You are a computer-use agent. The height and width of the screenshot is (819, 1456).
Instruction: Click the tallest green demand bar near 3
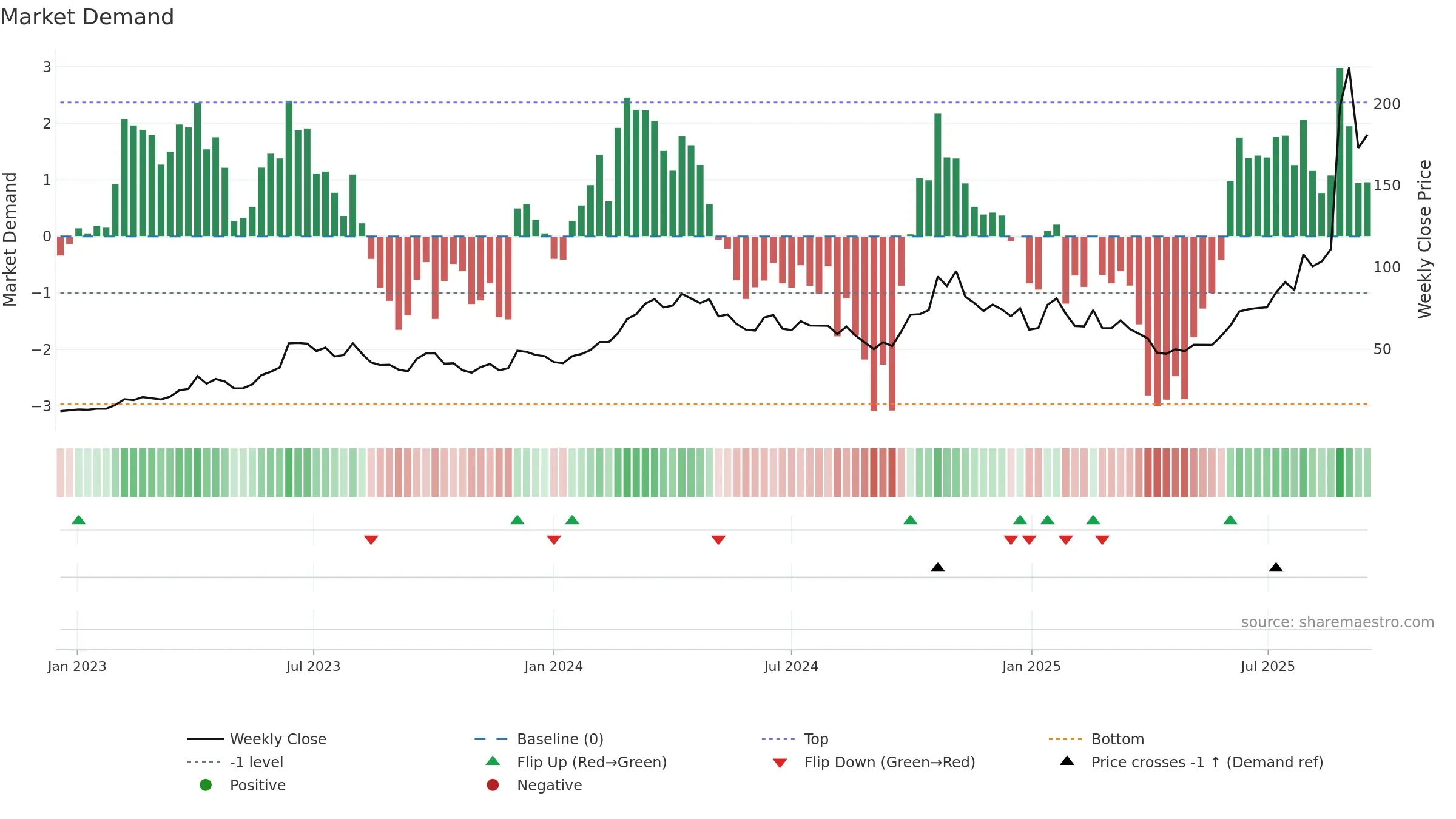[x=1340, y=152]
